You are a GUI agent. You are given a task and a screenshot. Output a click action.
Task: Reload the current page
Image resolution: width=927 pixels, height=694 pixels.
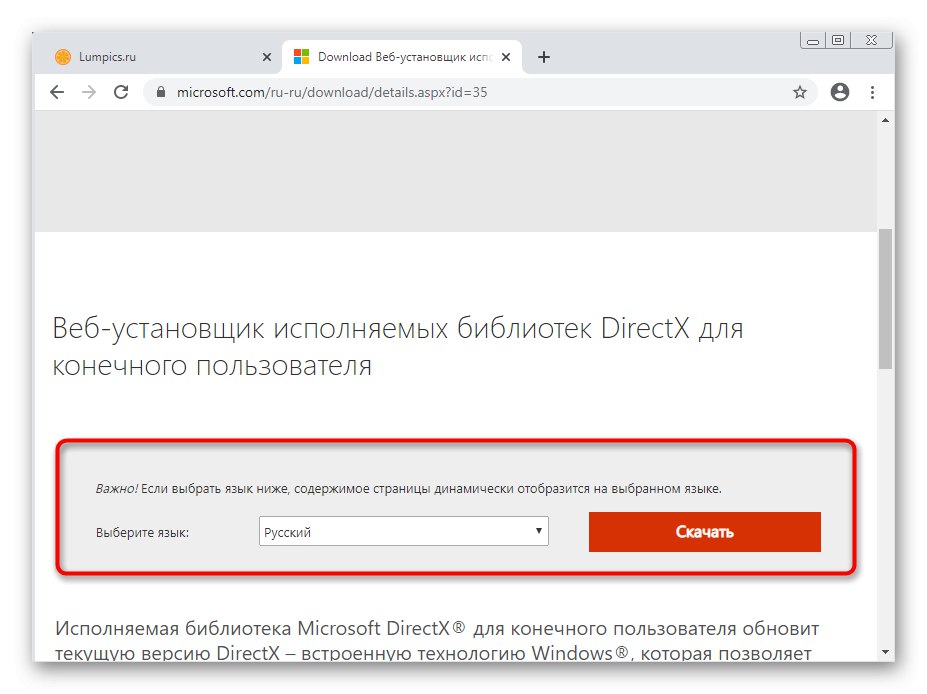121,92
